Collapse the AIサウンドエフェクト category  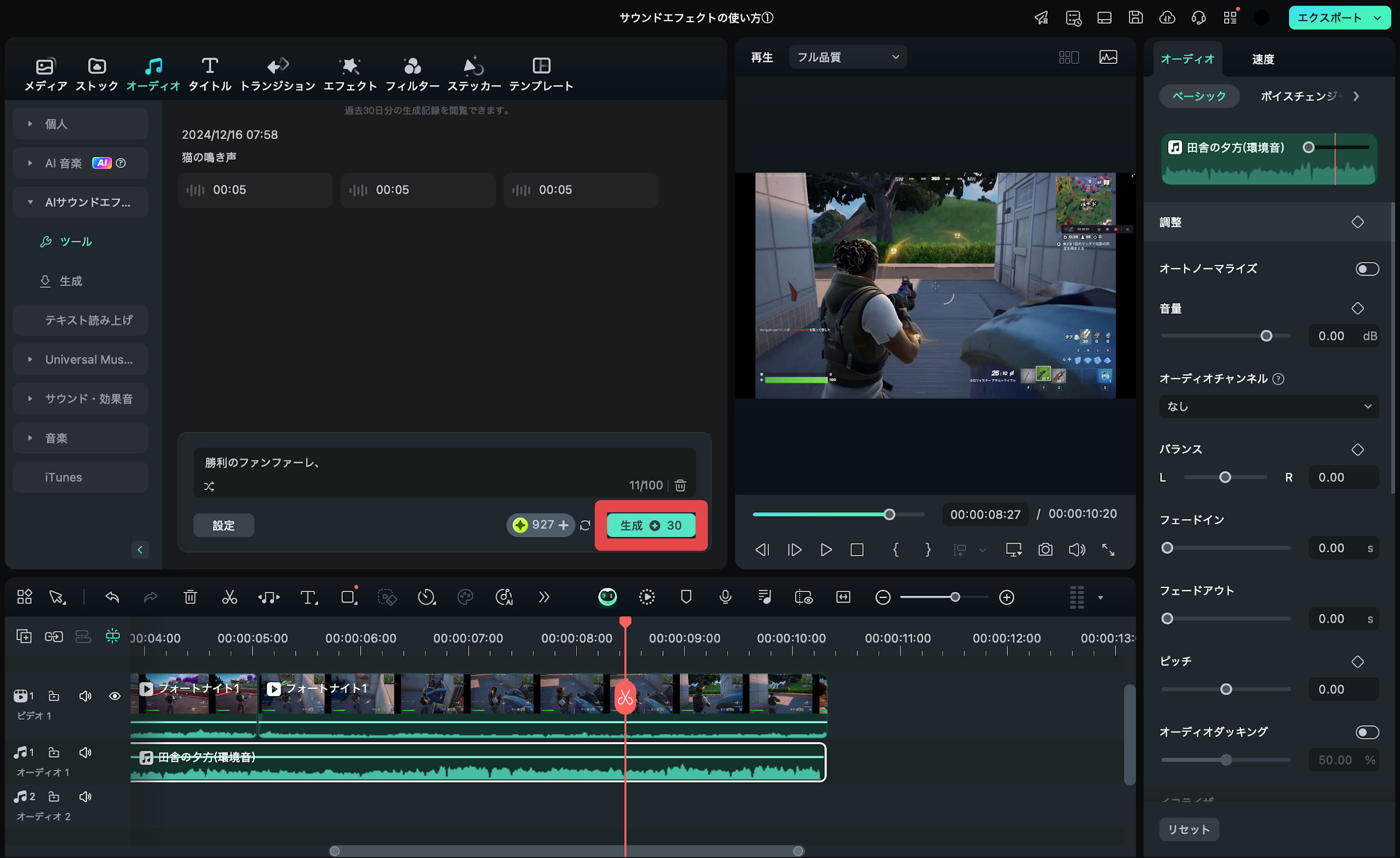tap(80, 202)
